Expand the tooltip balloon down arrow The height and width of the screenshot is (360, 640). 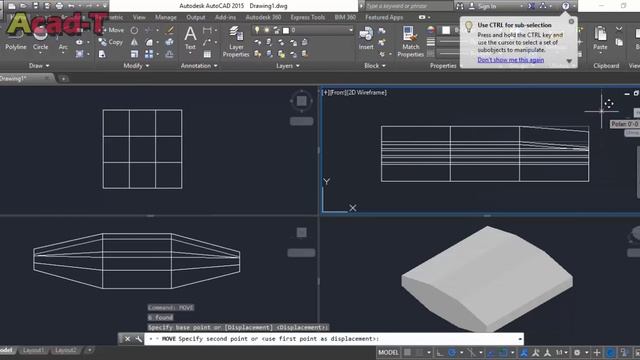tap(569, 61)
